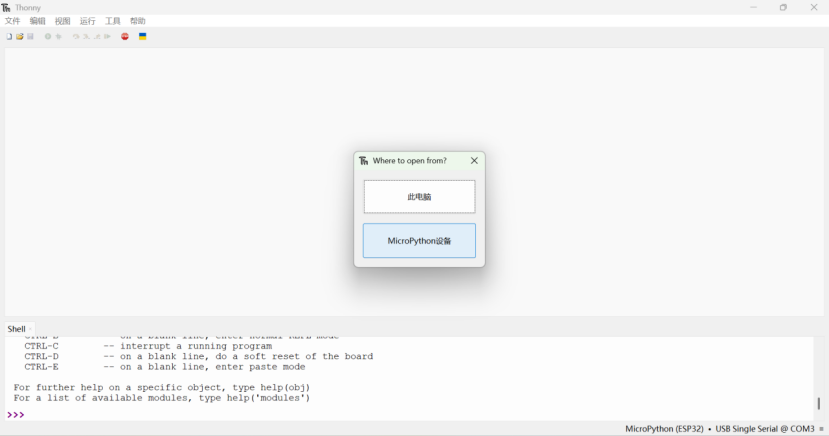Image resolution: width=829 pixels, height=436 pixels.
Task: Click the CTRL-E paste mode help line
Action: (x=165, y=367)
